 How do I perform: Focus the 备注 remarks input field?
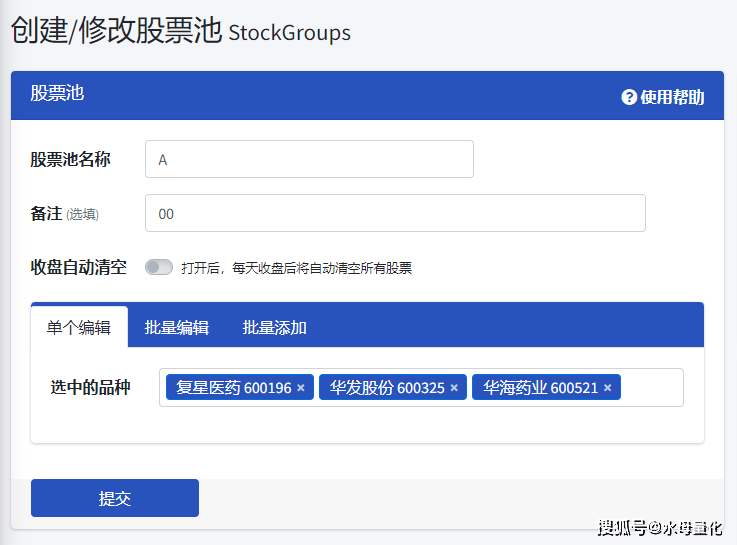point(395,213)
